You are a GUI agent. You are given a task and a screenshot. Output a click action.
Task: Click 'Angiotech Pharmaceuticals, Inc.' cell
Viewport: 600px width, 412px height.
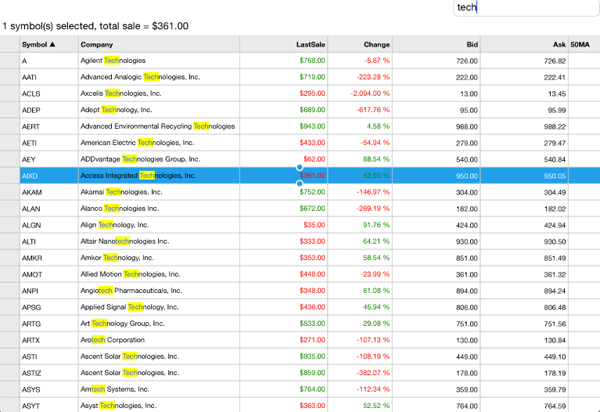tap(159, 291)
